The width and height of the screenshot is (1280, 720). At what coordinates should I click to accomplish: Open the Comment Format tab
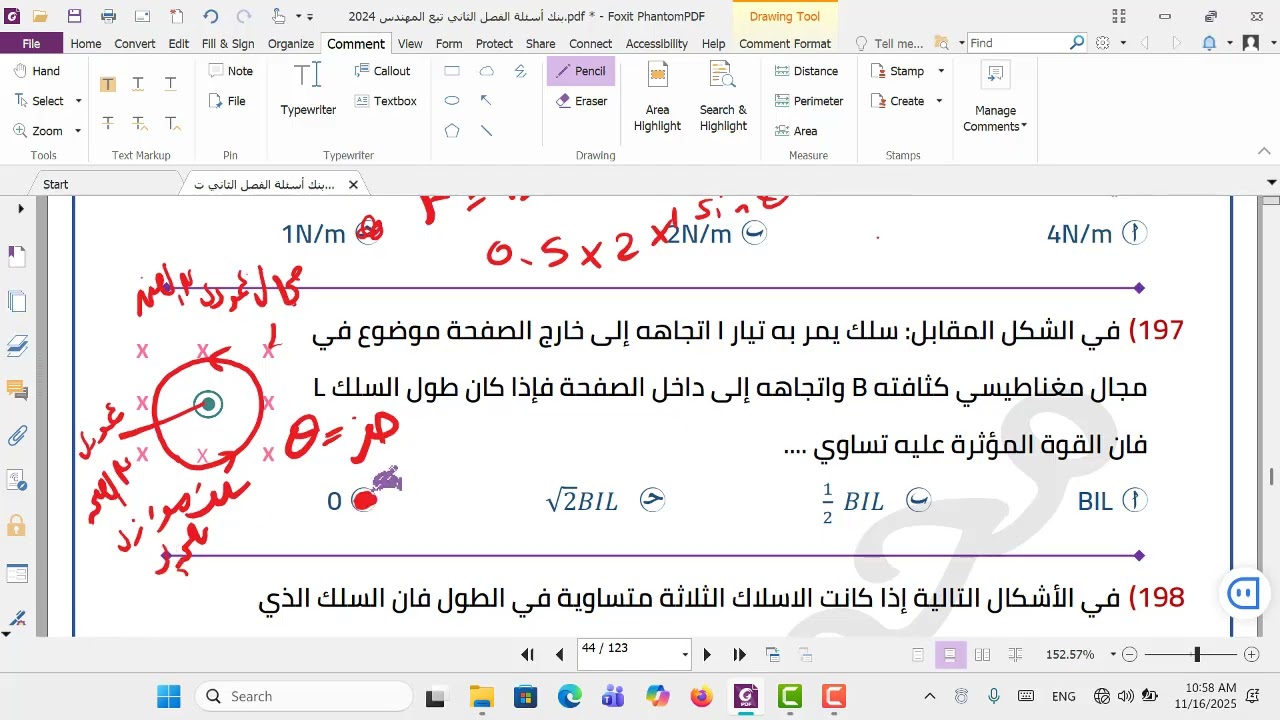coord(785,43)
